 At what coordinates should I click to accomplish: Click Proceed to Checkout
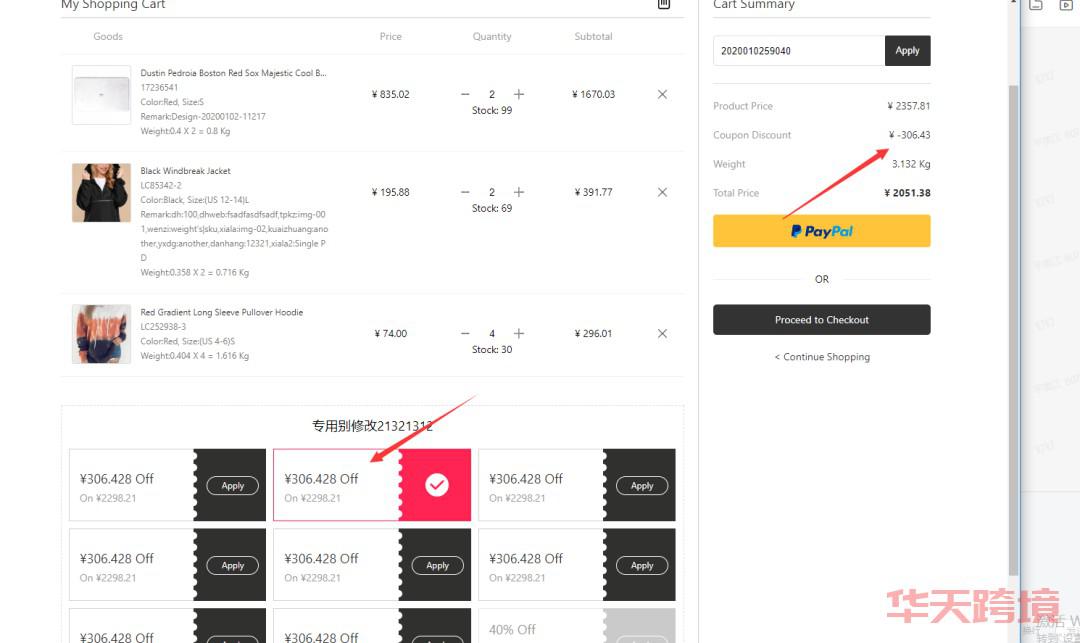point(822,320)
